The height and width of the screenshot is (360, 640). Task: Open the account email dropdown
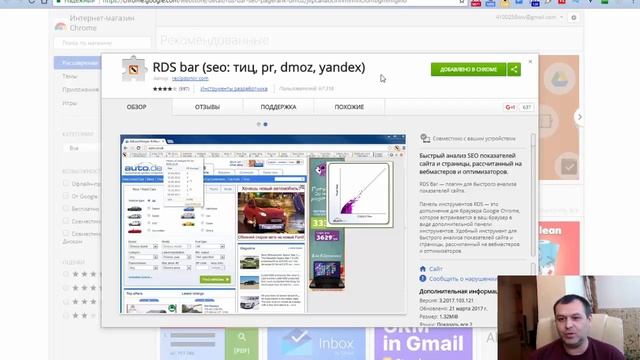pos(529,17)
